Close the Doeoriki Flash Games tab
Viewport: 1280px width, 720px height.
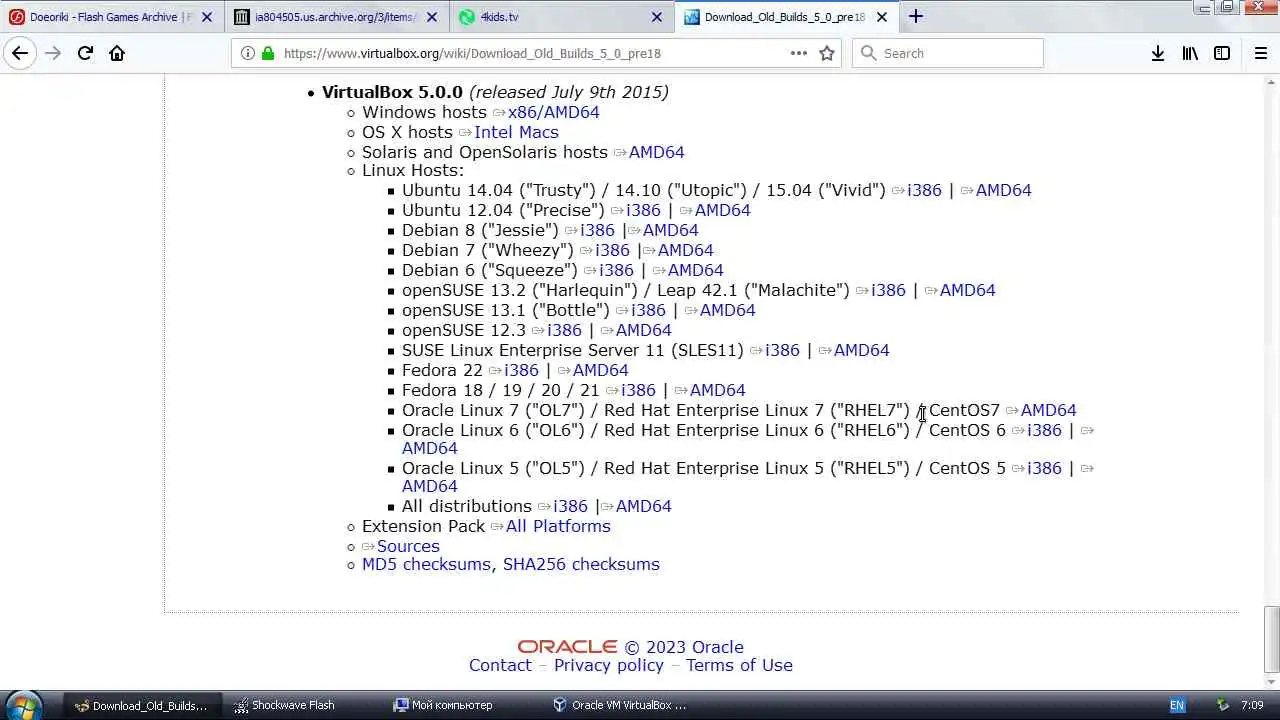pos(207,17)
